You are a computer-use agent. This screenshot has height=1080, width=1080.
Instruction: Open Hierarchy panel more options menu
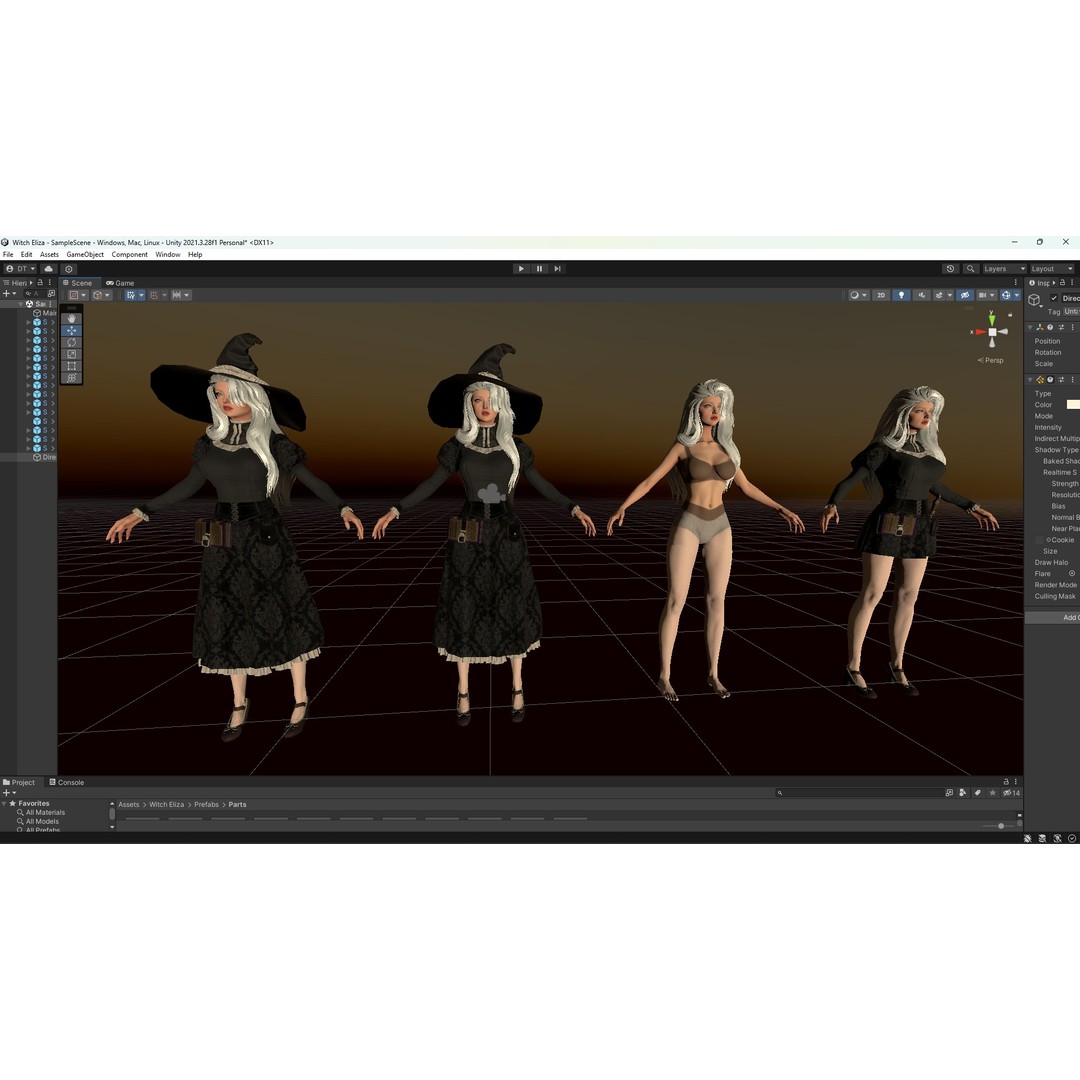point(50,282)
